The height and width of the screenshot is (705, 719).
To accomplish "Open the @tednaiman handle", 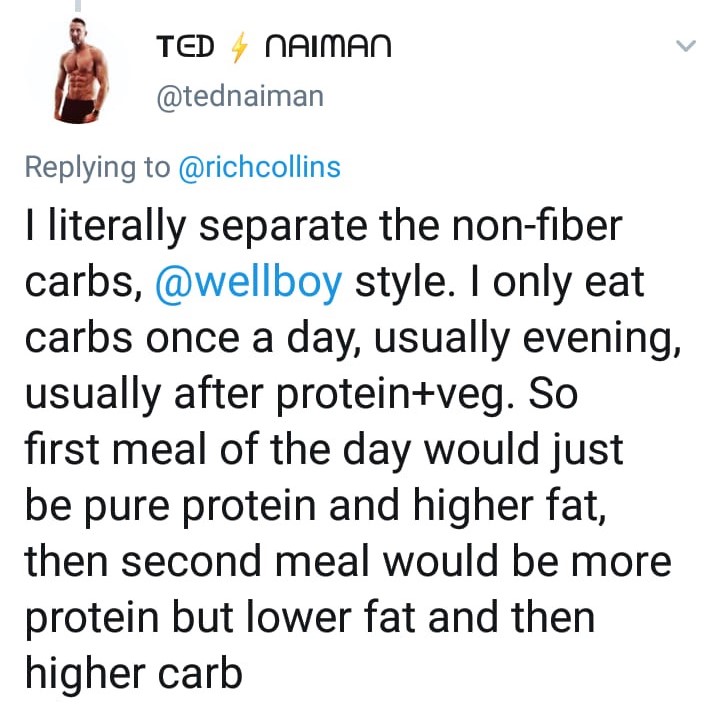I will pos(240,95).
